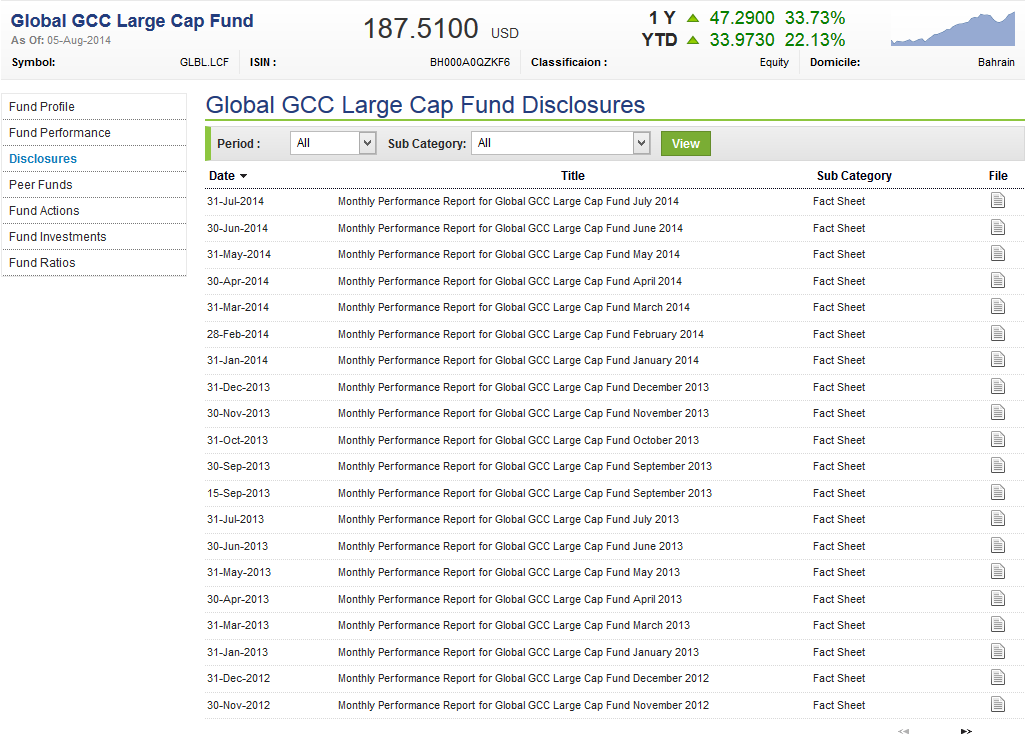Open file icon for October 2013 report
This screenshot has height=738, width=1034.
pos(998,440)
